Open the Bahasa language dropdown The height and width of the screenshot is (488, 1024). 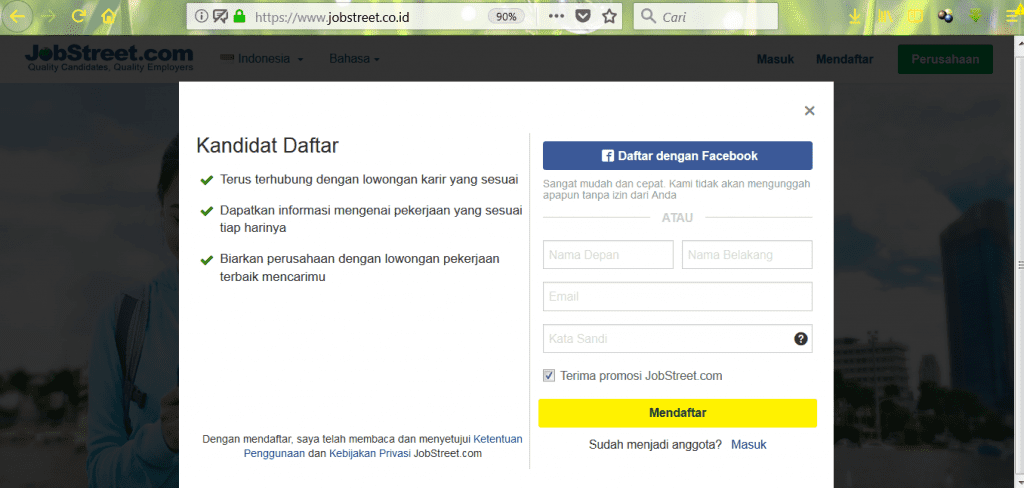point(354,59)
